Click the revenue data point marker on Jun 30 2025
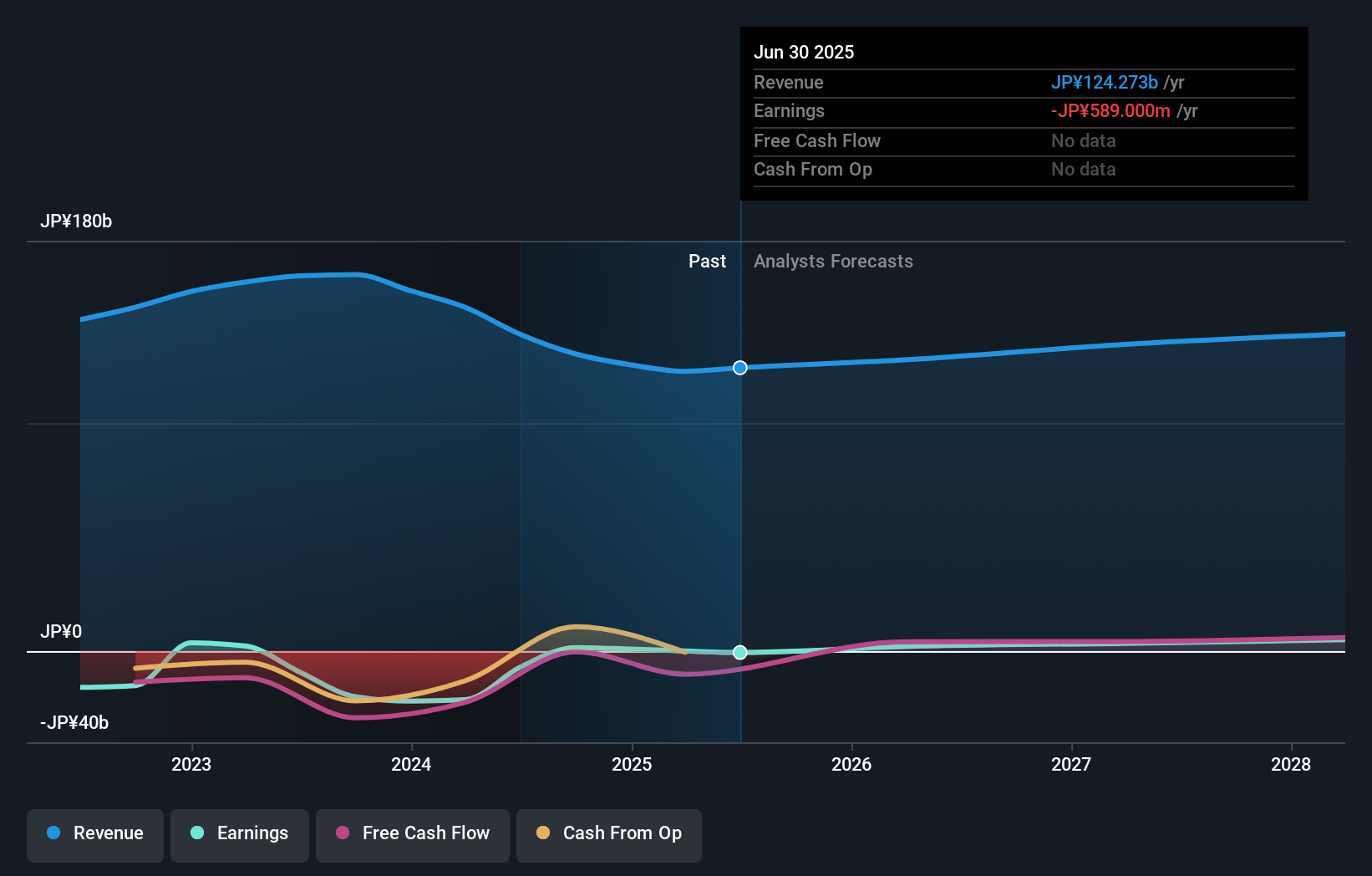Viewport: 1372px width, 876px height. [740, 368]
